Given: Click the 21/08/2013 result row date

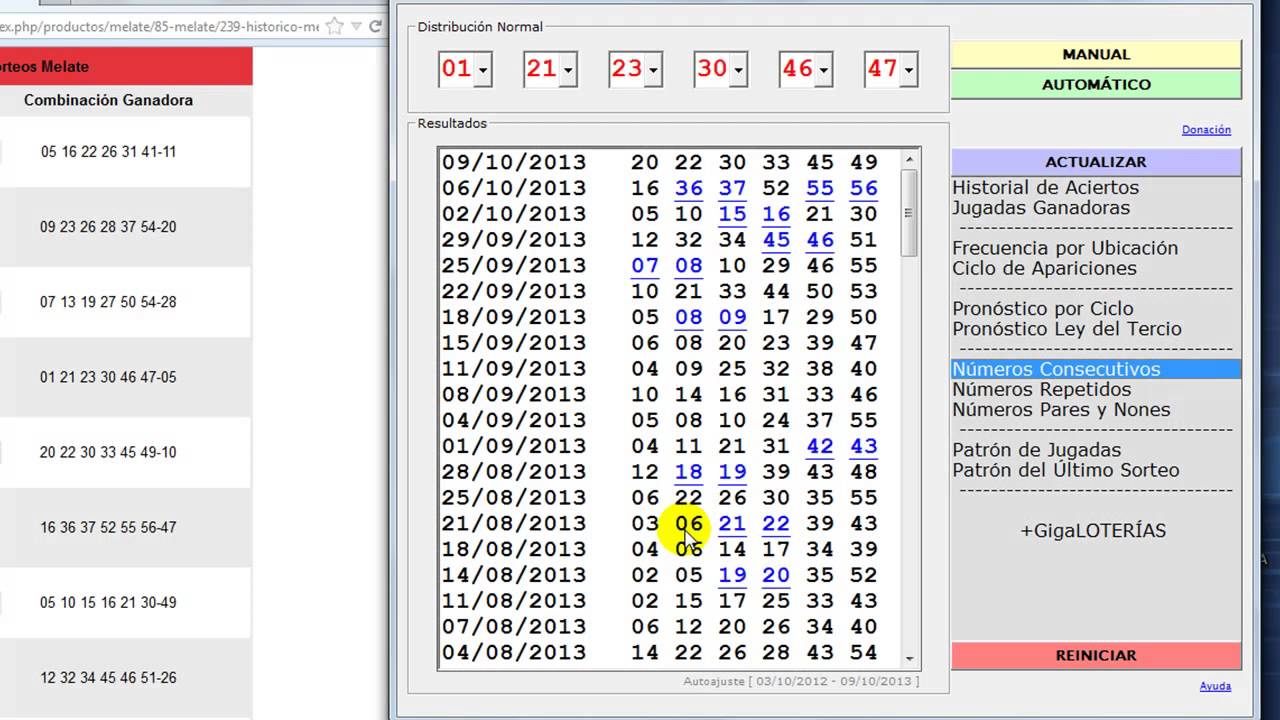Looking at the screenshot, I should (514, 524).
